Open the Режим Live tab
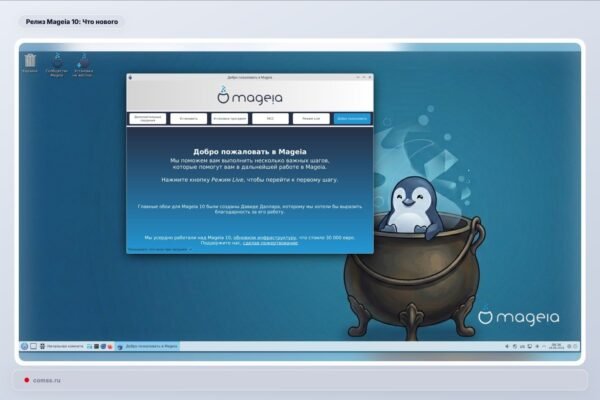The height and width of the screenshot is (400, 600). click(311, 119)
